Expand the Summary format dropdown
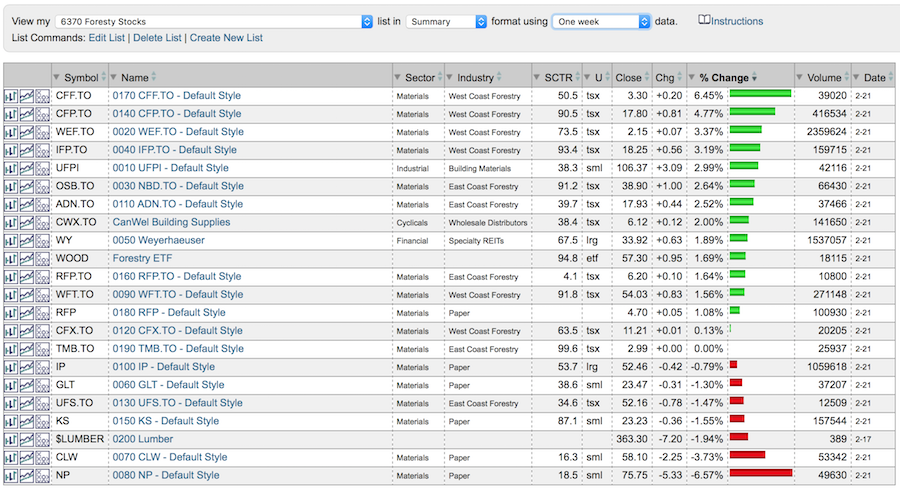The height and width of the screenshot is (492, 900). [447, 21]
